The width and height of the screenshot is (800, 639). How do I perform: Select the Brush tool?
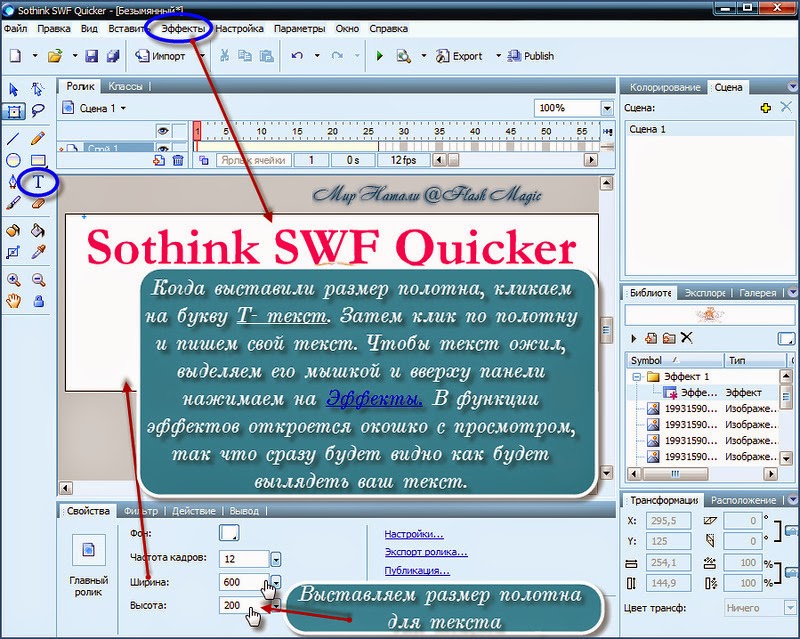tap(13, 204)
